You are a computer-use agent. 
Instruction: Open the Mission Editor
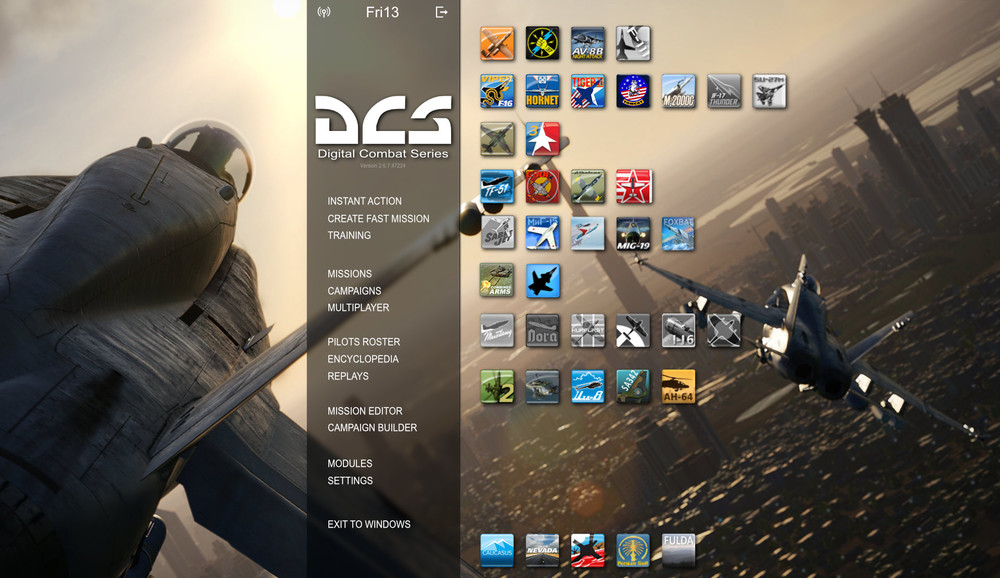click(x=365, y=410)
